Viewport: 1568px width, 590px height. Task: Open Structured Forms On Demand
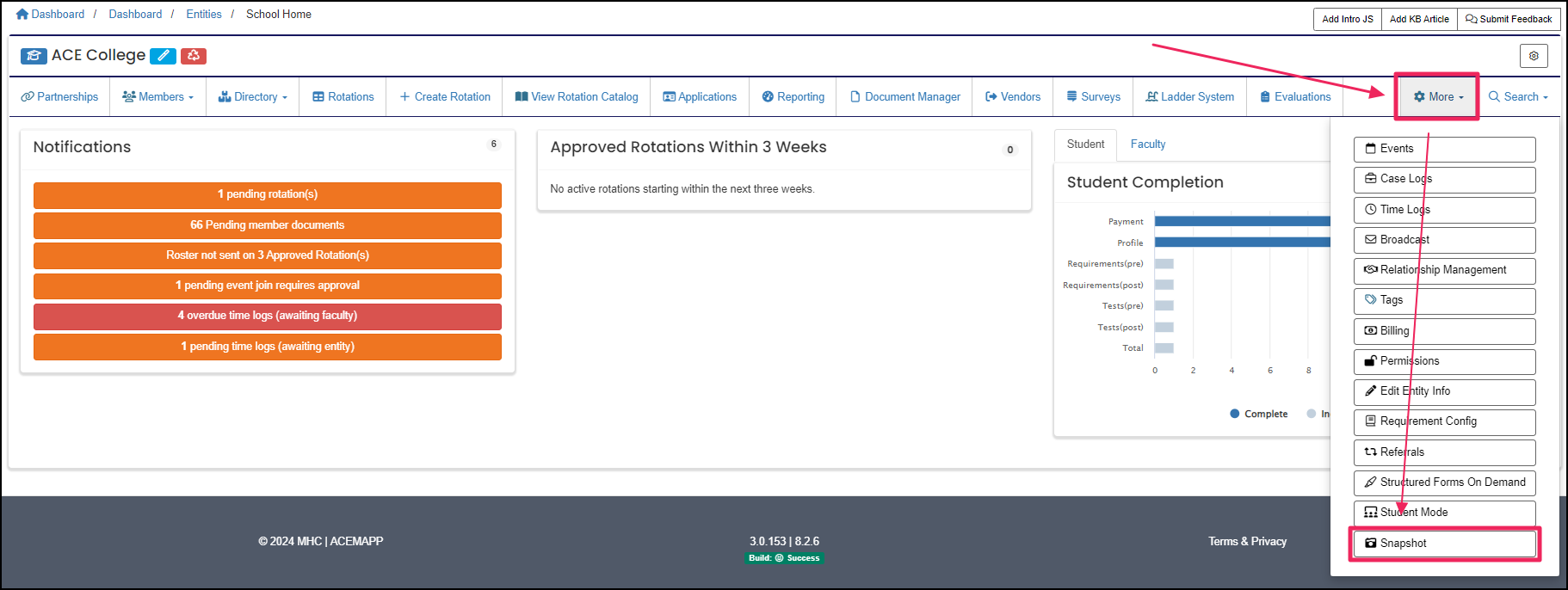pyautogui.click(x=1444, y=482)
